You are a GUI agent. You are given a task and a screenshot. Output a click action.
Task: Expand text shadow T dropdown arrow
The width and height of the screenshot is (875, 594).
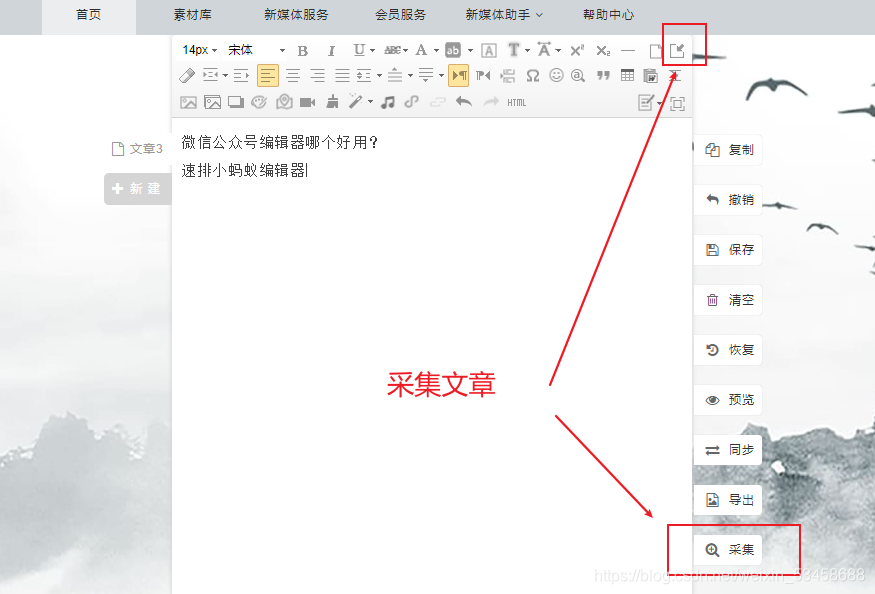(x=527, y=51)
